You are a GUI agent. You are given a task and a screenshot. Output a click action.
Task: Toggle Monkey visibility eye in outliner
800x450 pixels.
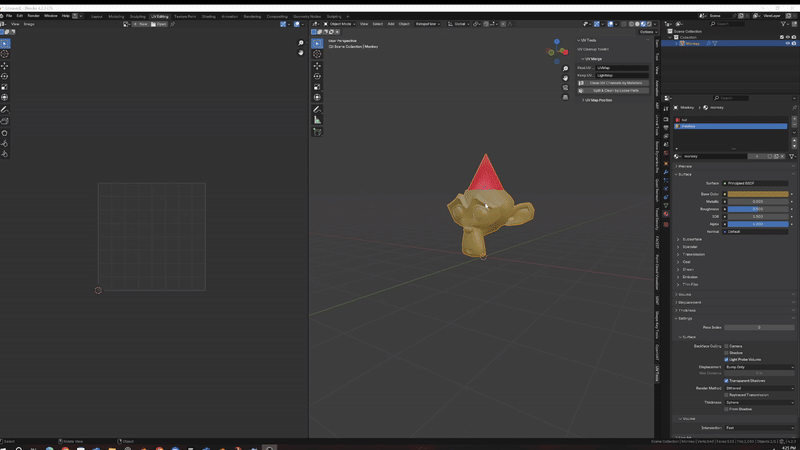pyautogui.click(x=787, y=43)
